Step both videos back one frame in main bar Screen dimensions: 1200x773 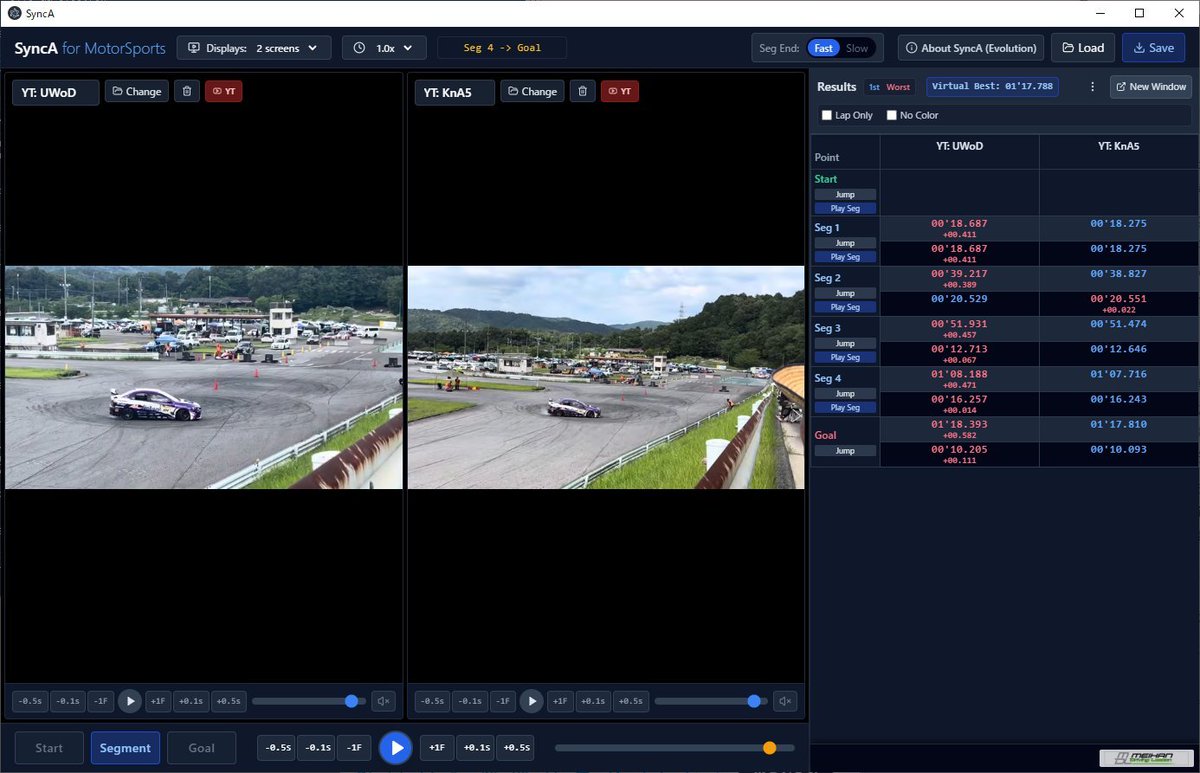[354, 747]
